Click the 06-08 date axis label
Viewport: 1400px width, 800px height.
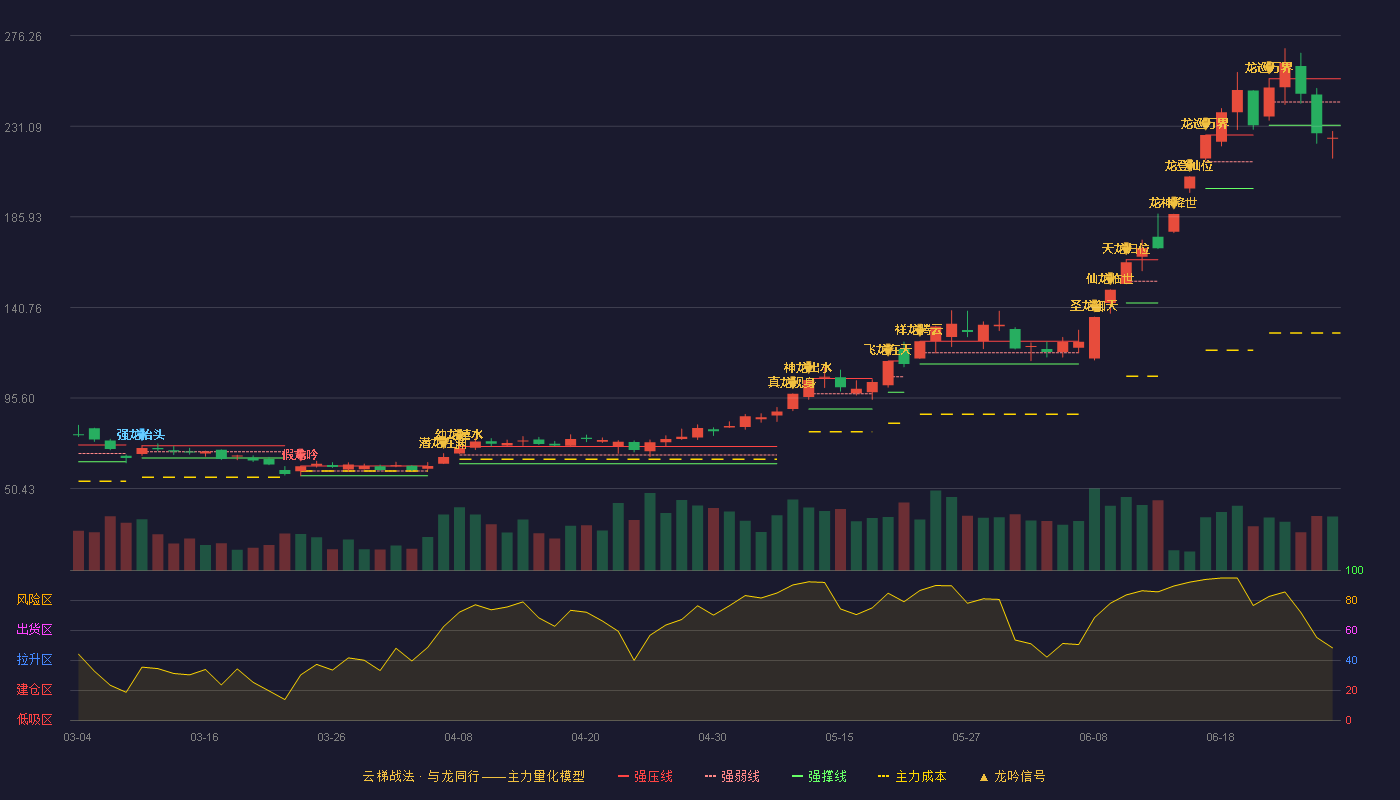point(1093,737)
